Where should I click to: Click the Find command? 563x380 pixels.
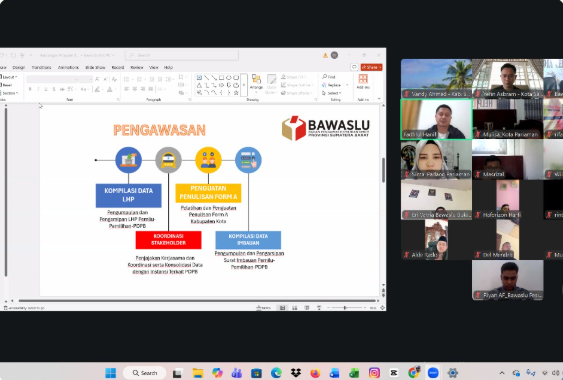pyautogui.click(x=329, y=77)
